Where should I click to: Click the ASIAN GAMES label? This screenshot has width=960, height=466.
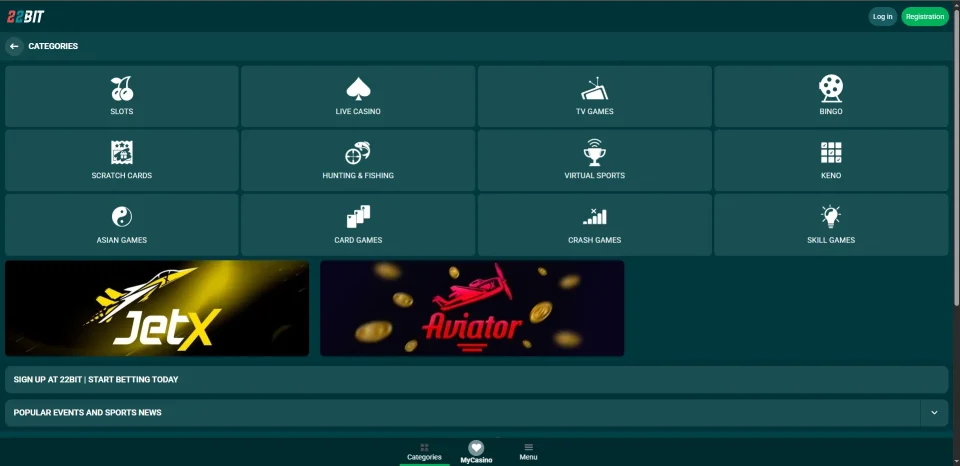coord(122,240)
